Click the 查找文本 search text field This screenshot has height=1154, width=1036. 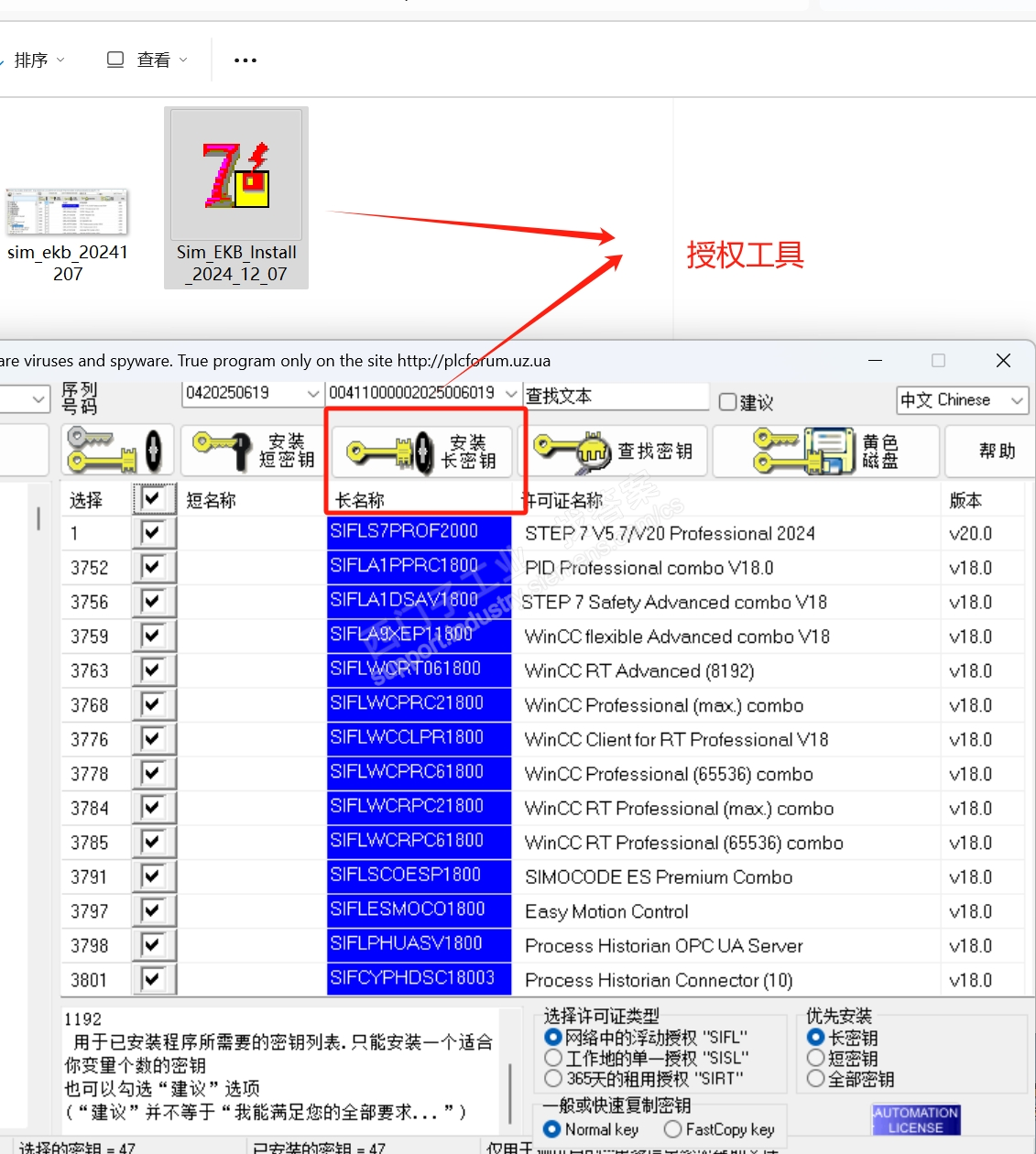(616, 397)
